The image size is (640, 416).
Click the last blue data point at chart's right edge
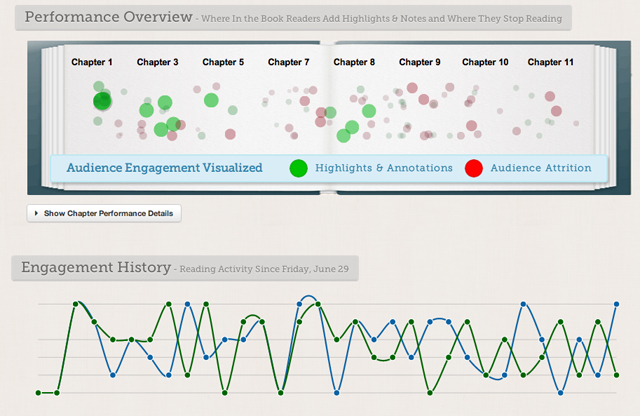click(x=616, y=303)
